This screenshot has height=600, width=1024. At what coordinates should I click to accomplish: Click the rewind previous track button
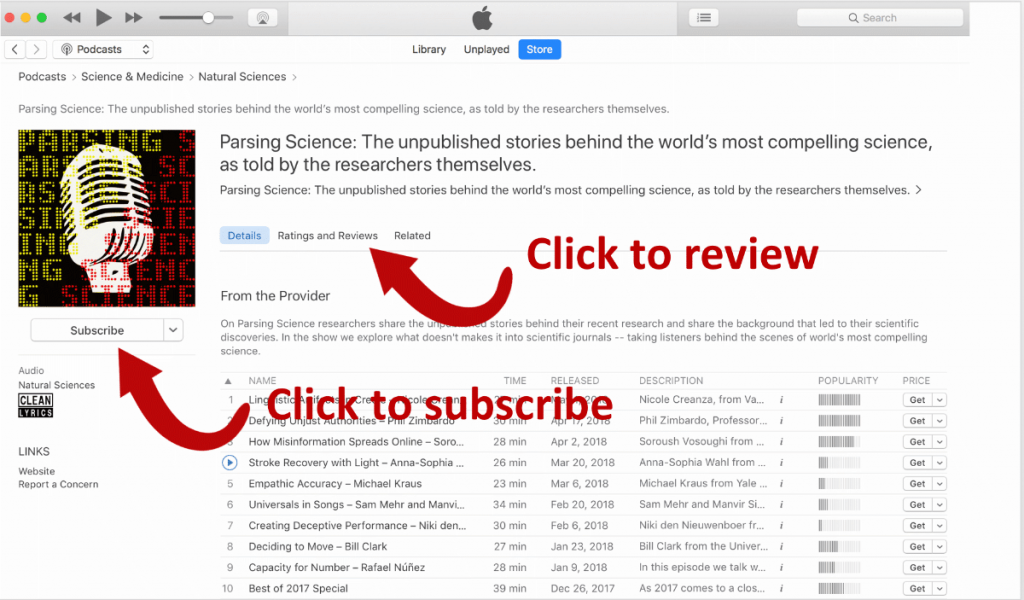click(x=71, y=18)
